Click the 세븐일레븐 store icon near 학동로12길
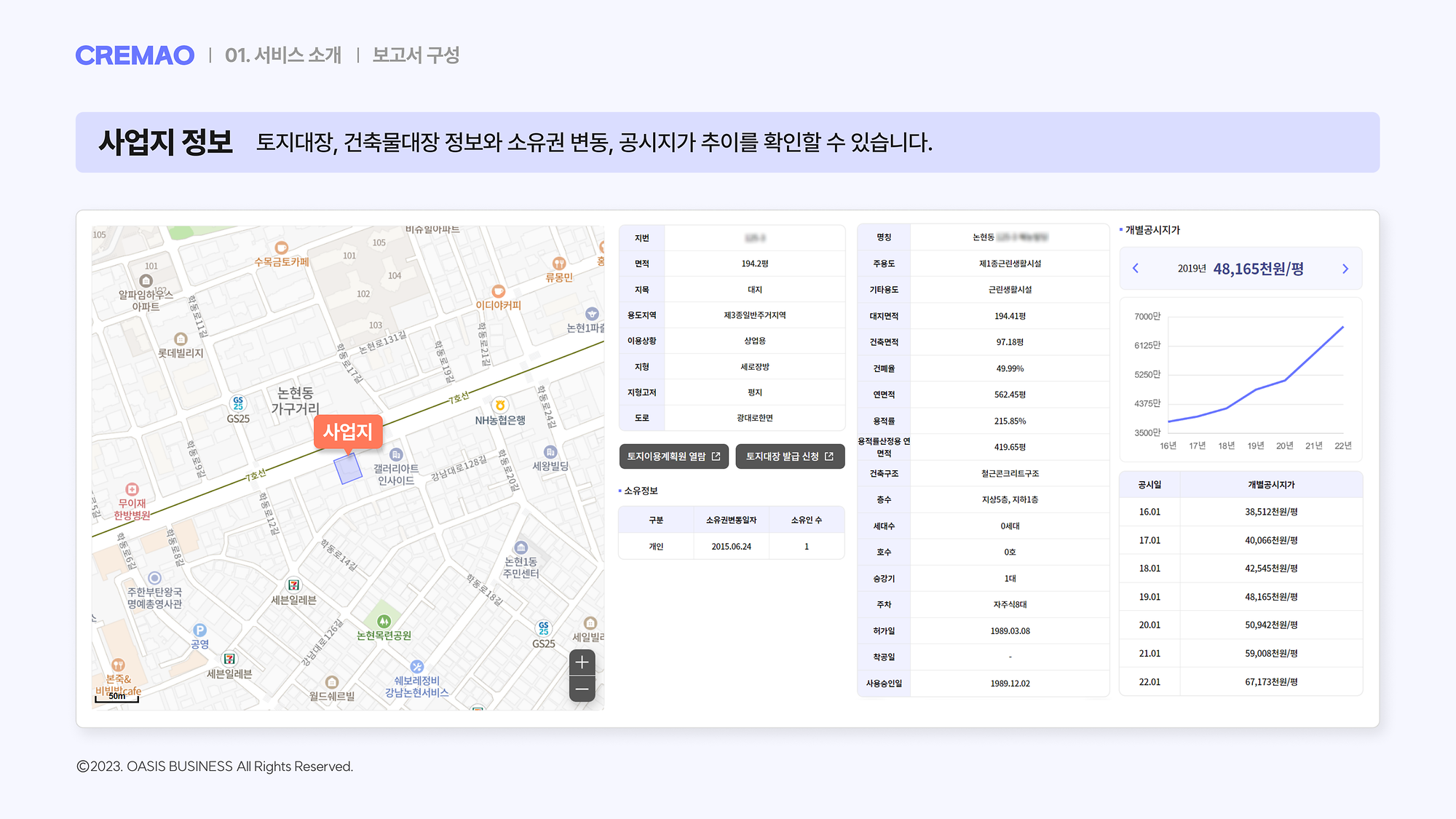This screenshot has height=819, width=1456. pyautogui.click(x=293, y=585)
